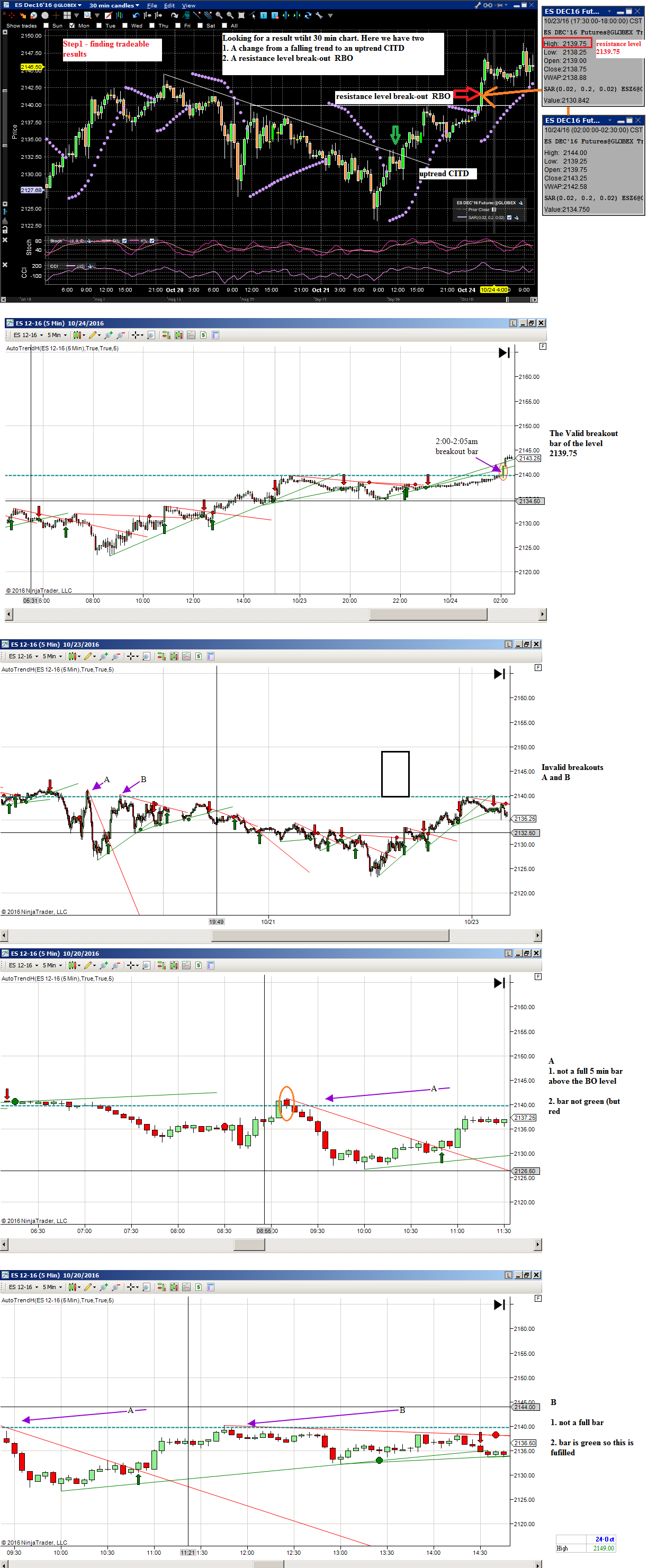Click the refresh icon in the 30 min chart toolbar
The image size is (648, 1568).
point(308,15)
